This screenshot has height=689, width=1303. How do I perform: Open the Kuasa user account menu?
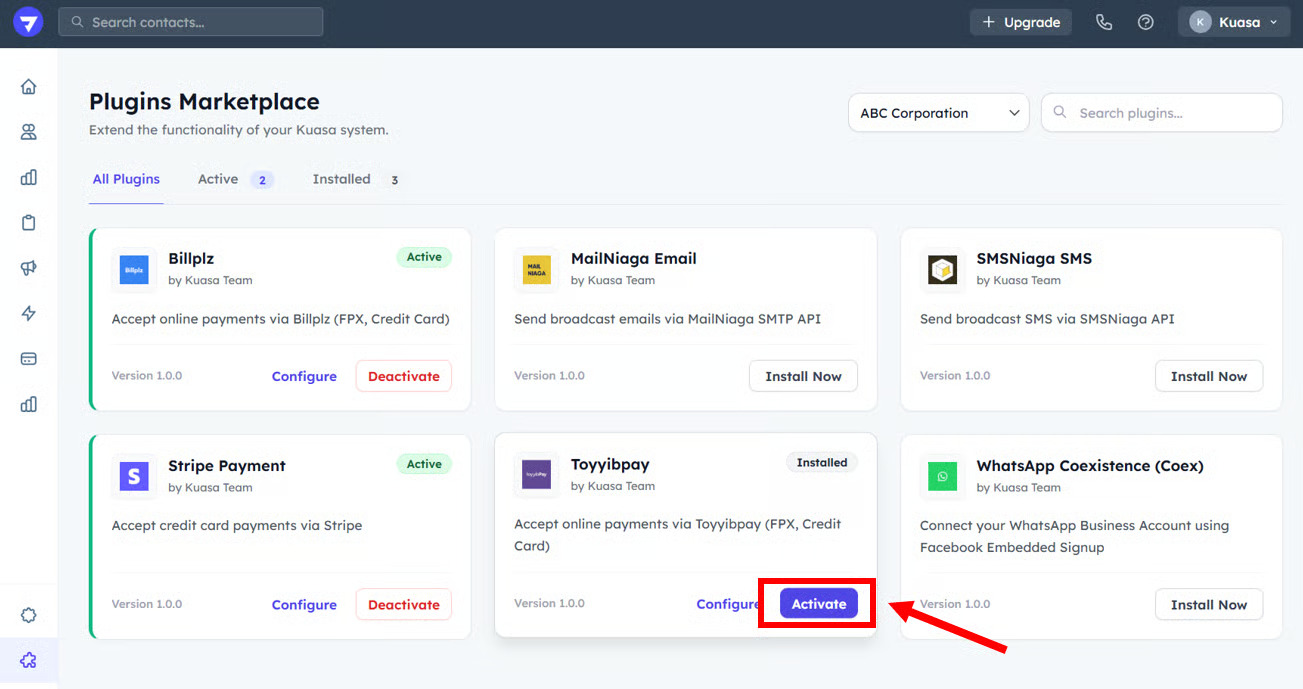1233,22
